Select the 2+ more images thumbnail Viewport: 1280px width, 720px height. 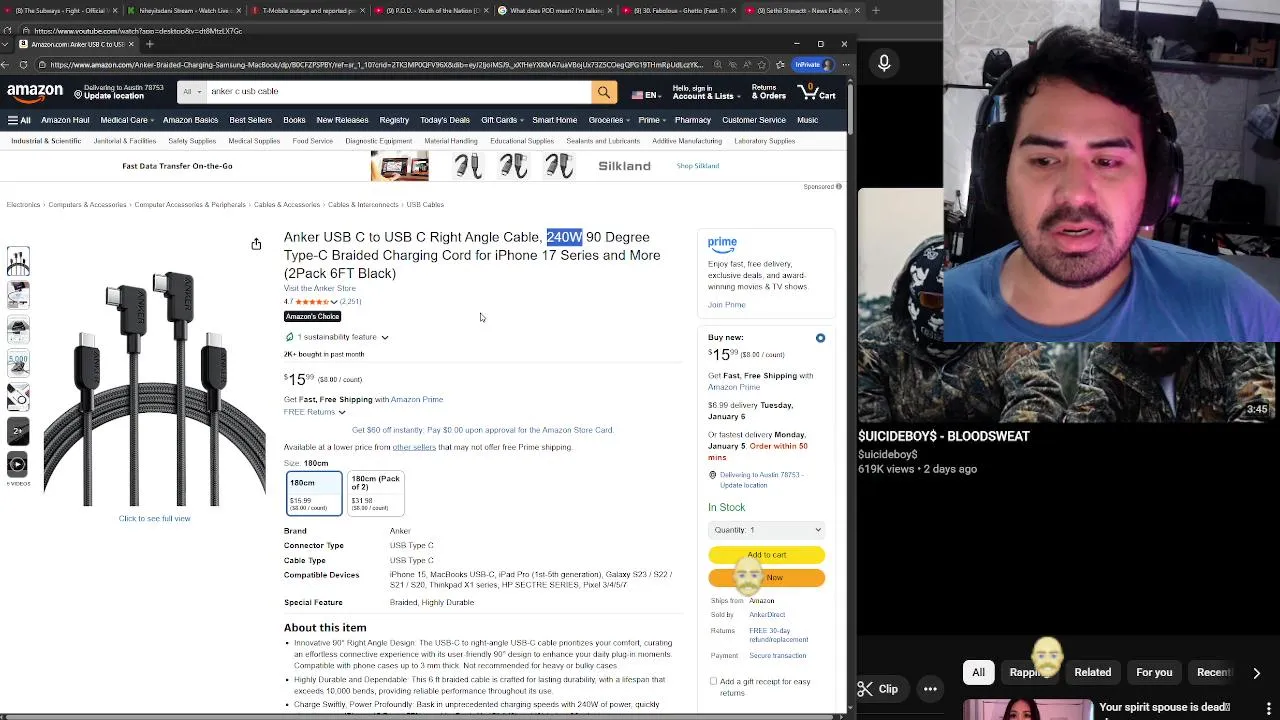pyautogui.click(x=18, y=431)
